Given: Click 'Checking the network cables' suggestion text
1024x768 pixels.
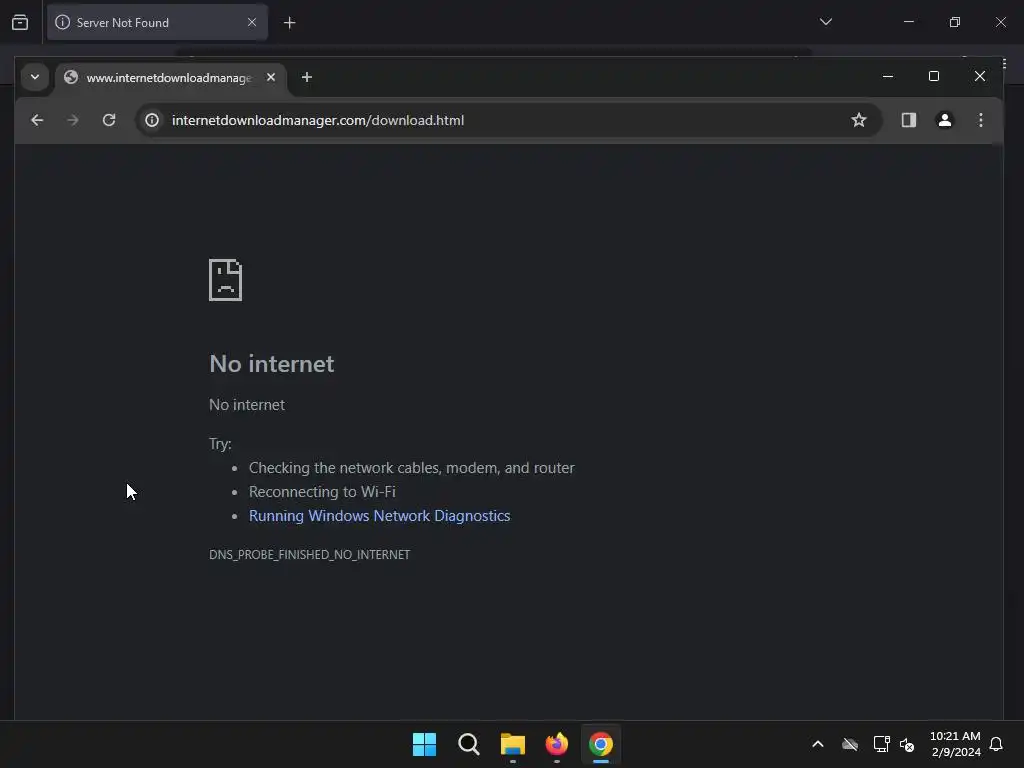Looking at the screenshot, I should [x=411, y=468].
